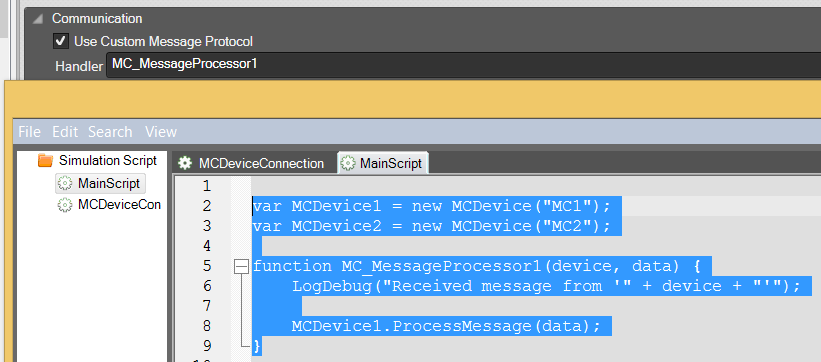
Task: Open the Search menu
Action: click(110, 131)
